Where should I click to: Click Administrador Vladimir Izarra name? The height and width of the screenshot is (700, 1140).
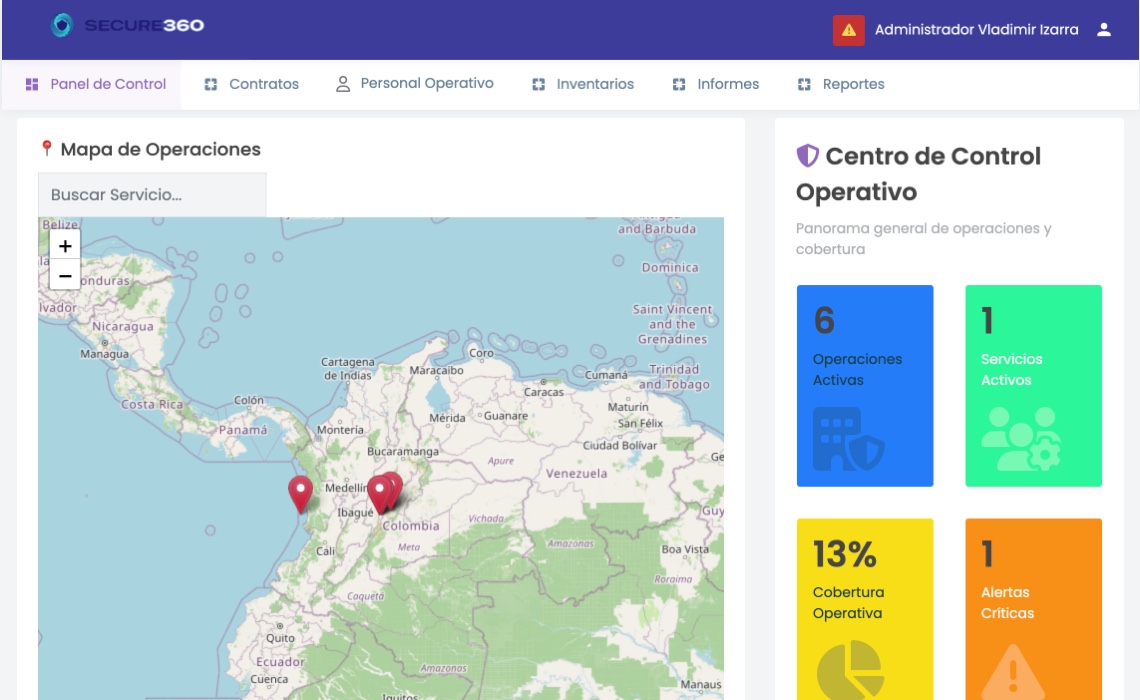click(x=976, y=30)
